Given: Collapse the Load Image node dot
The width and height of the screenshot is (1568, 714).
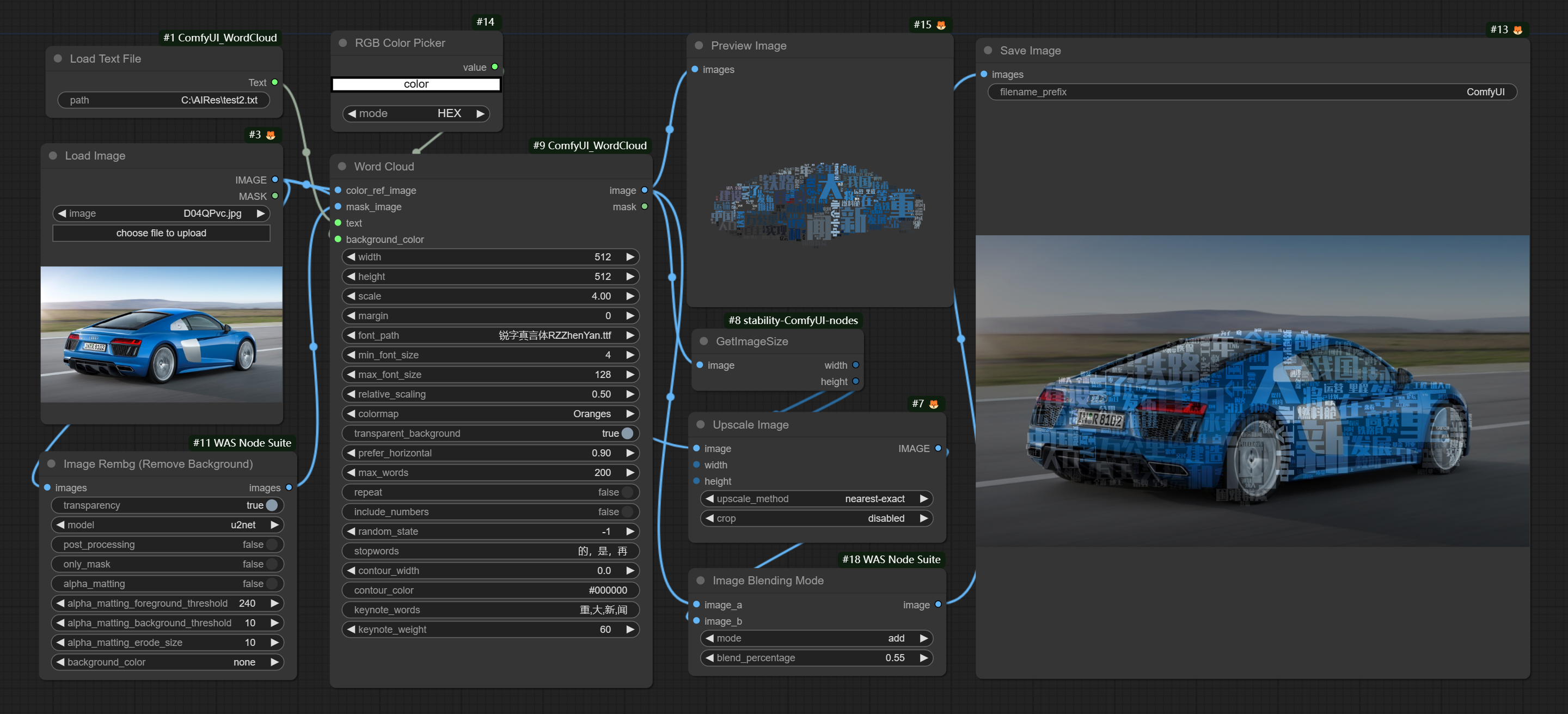Looking at the screenshot, I should point(53,155).
